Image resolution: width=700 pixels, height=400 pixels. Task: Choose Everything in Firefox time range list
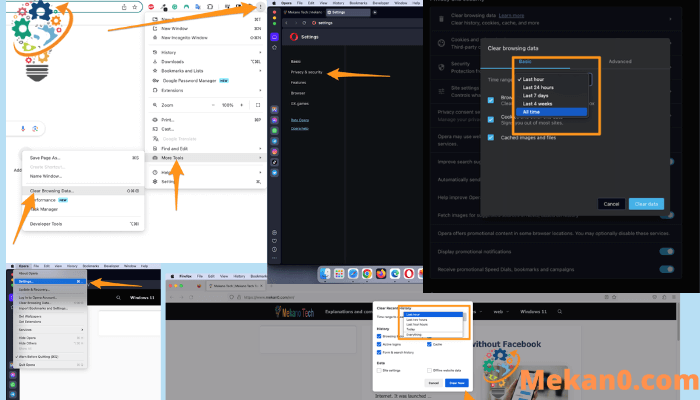433,334
